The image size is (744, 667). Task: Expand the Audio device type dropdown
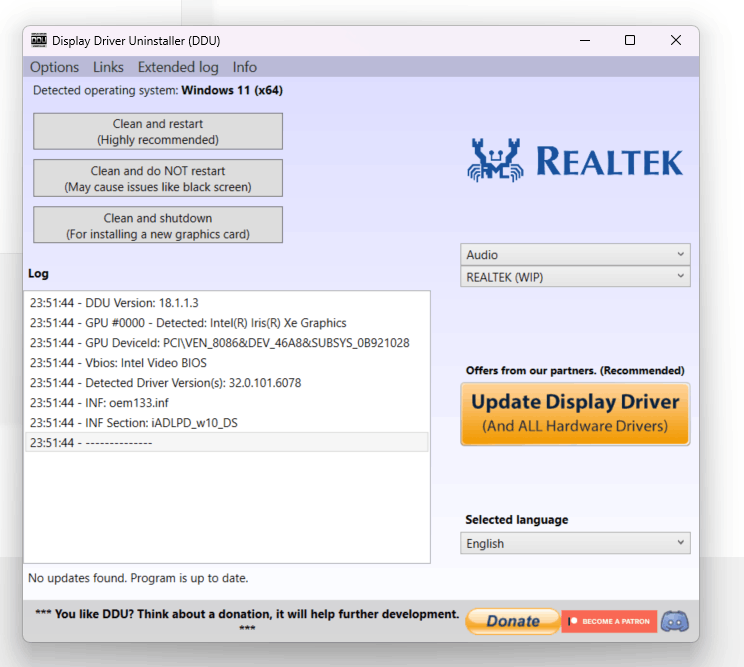pos(575,255)
